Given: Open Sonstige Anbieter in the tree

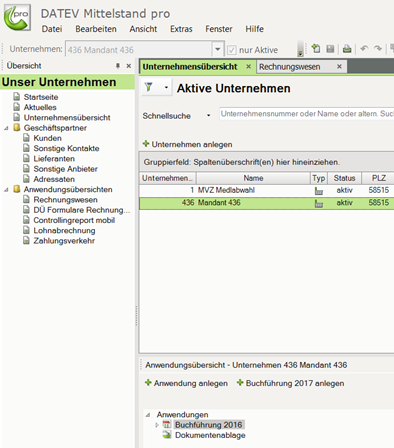Looking at the screenshot, I should [65, 169].
